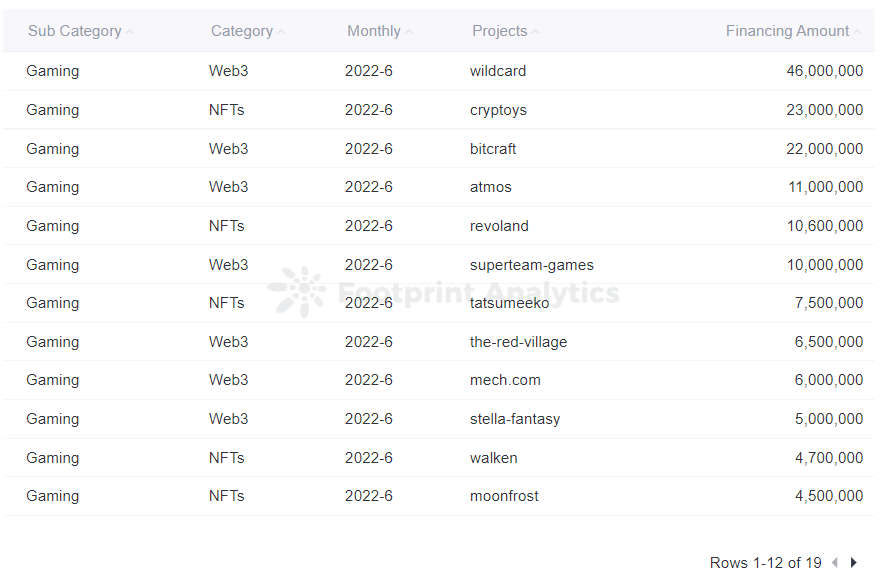The width and height of the screenshot is (887, 581).
Task: Select the bitcraft project
Action: point(493,148)
